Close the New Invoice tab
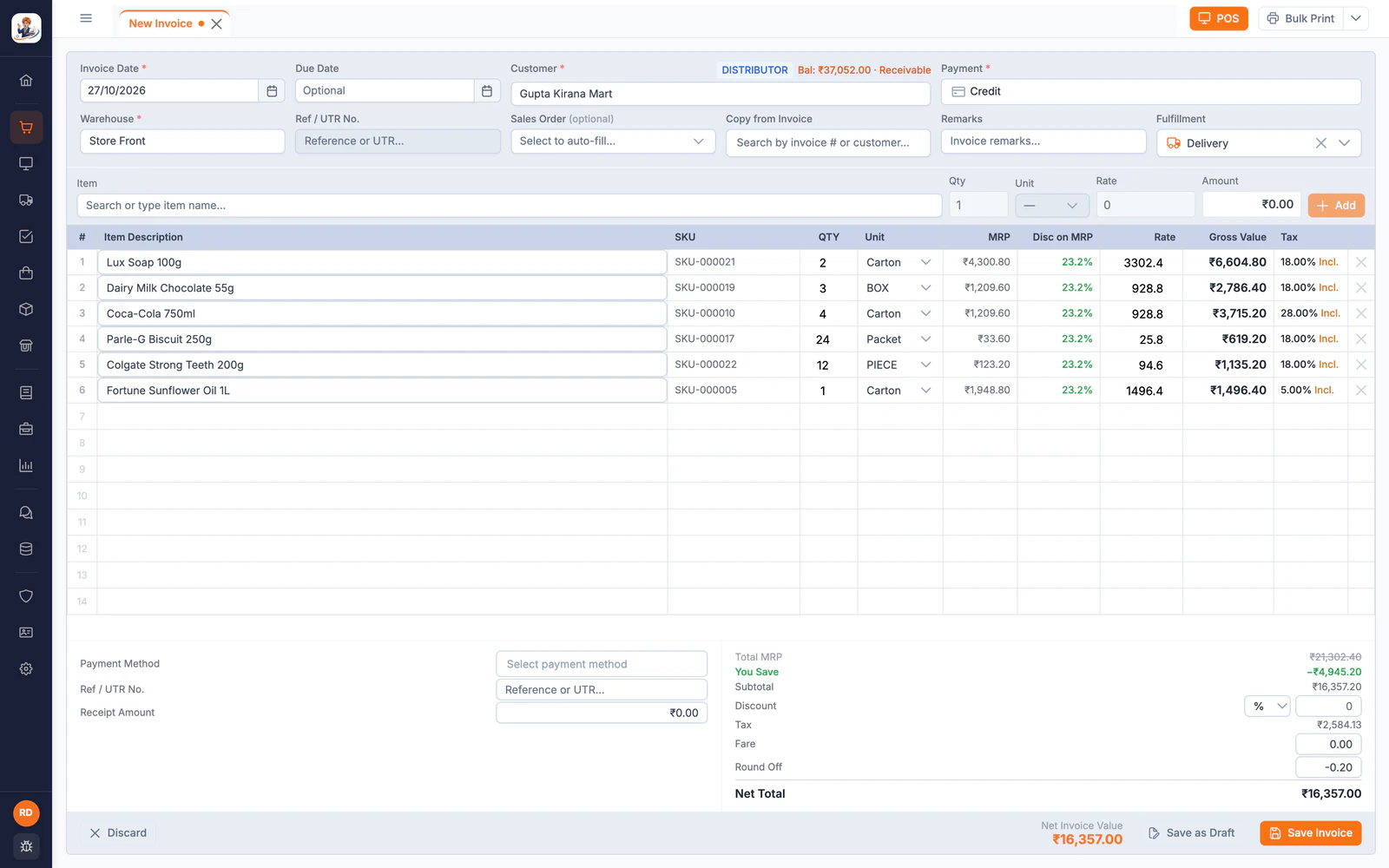The width and height of the screenshot is (1389, 868). pyautogui.click(x=217, y=24)
